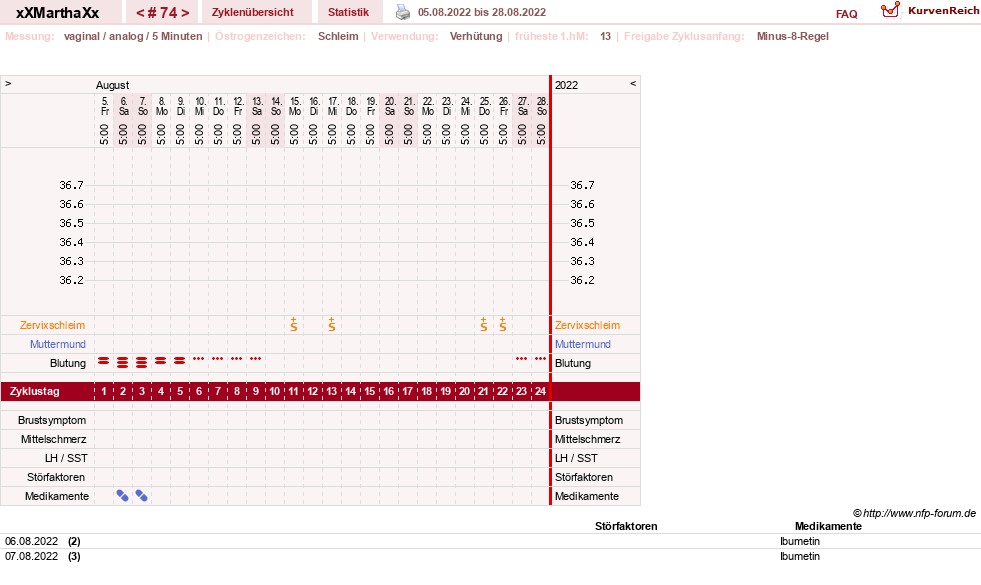Click the right orange Zervixschleim label
Viewport: 981px width, 585px height.
(587, 325)
